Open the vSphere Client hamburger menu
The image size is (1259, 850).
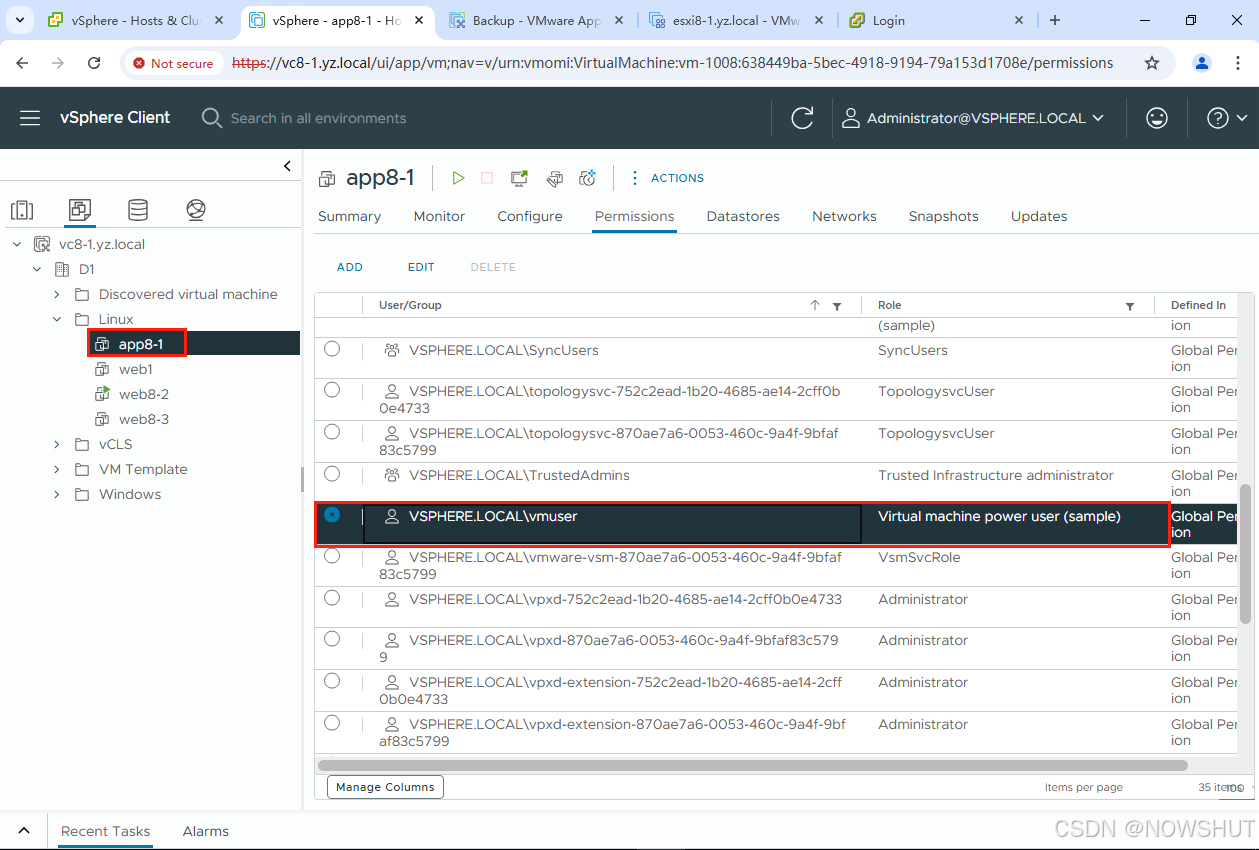[x=30, y=118]
